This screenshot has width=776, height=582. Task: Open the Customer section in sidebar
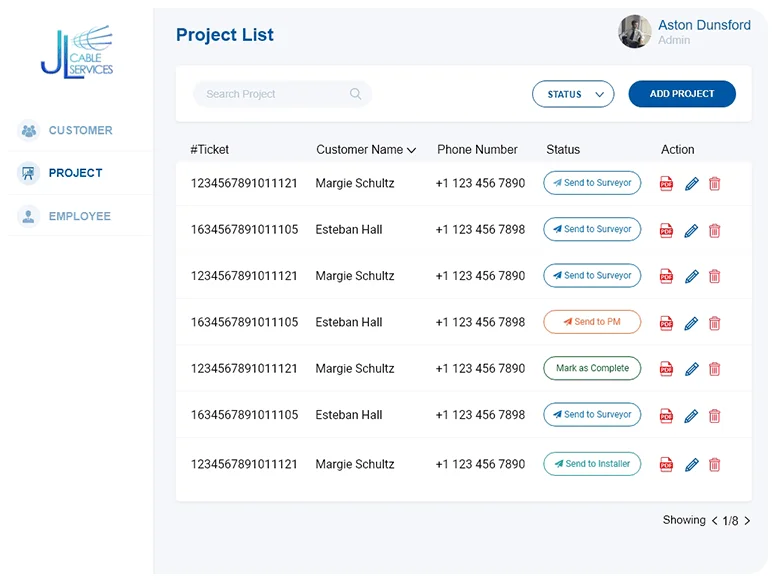click(80, 130)
